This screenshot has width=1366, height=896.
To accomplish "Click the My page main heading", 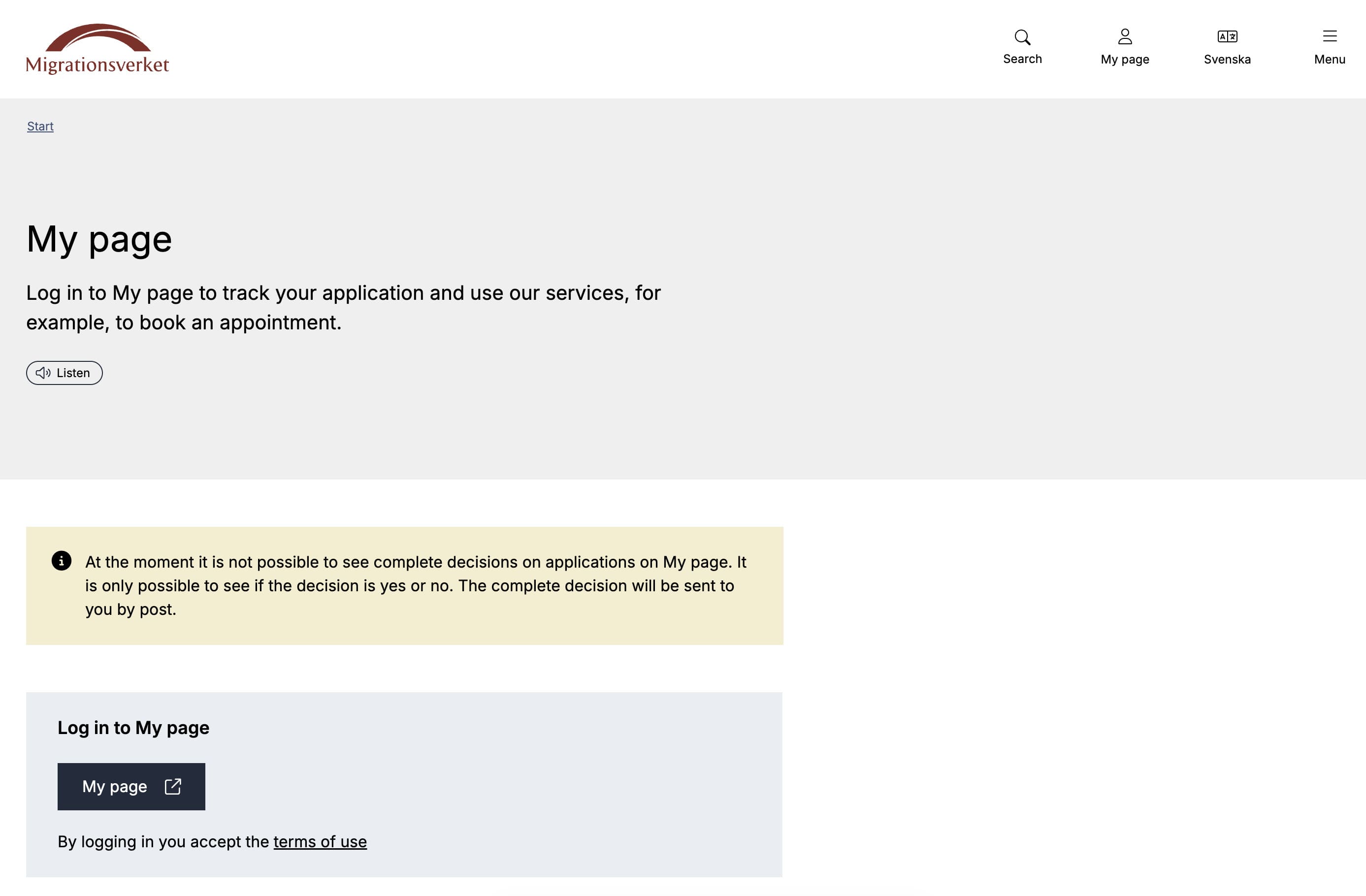I will (x=99, y=239).
